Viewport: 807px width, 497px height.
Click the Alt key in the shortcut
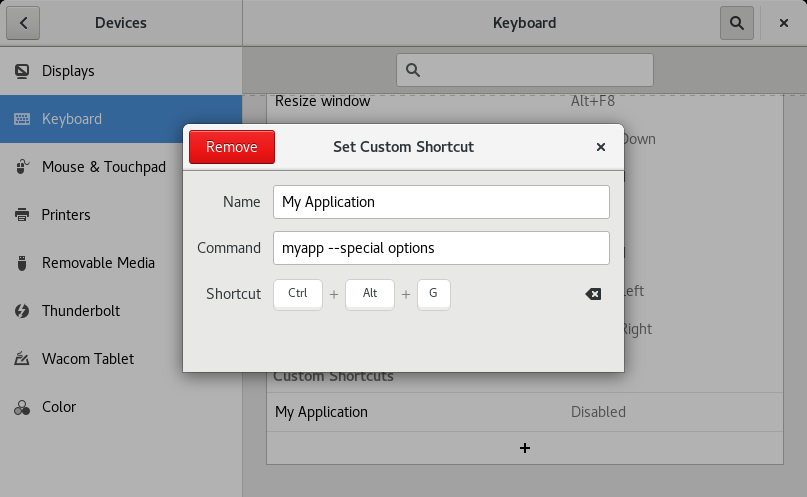(x=370, y=294)
